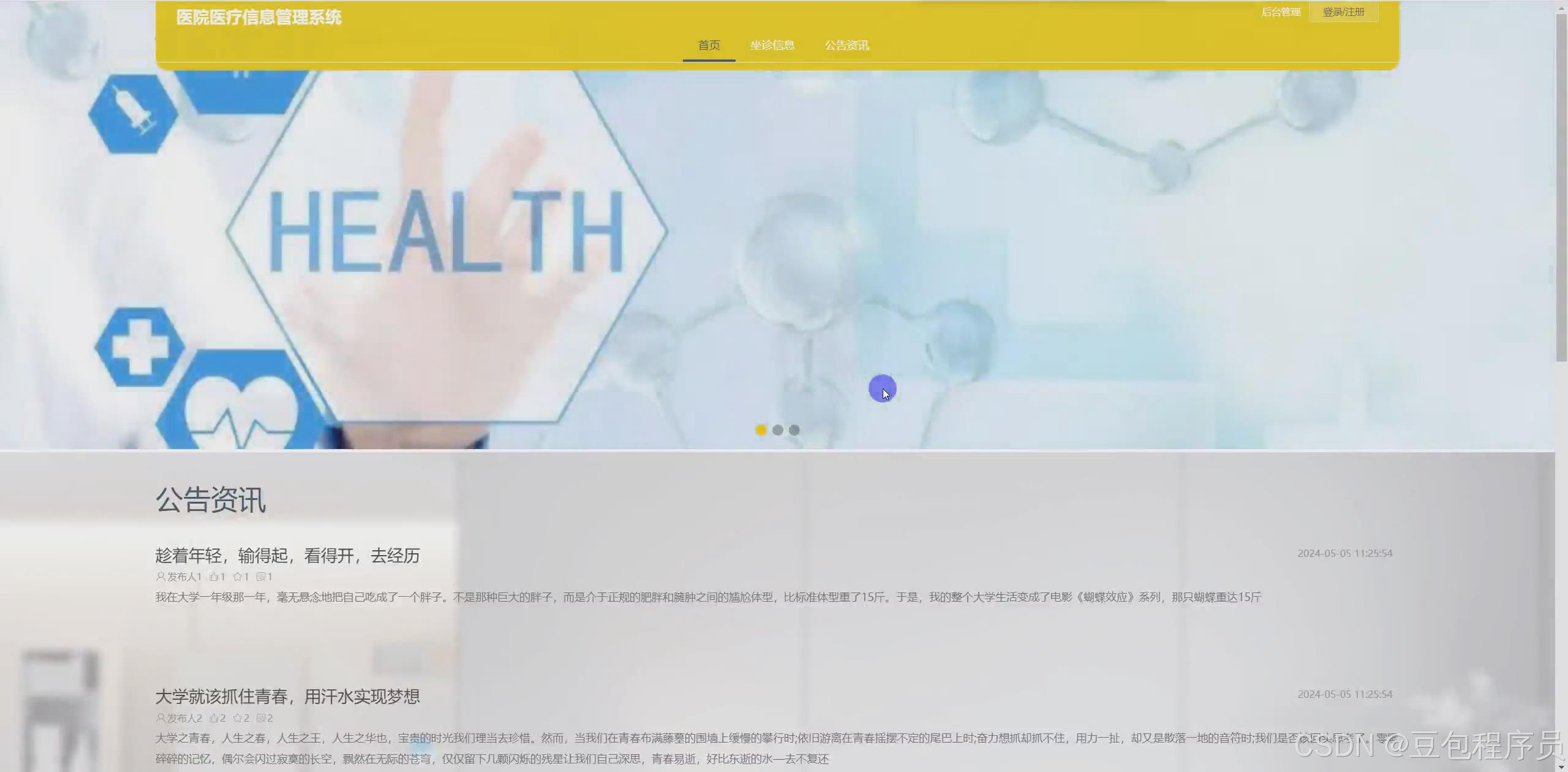Select second carousel indicator dot
This screenshot has height=772, width=1568.
(x=777, y=430)
